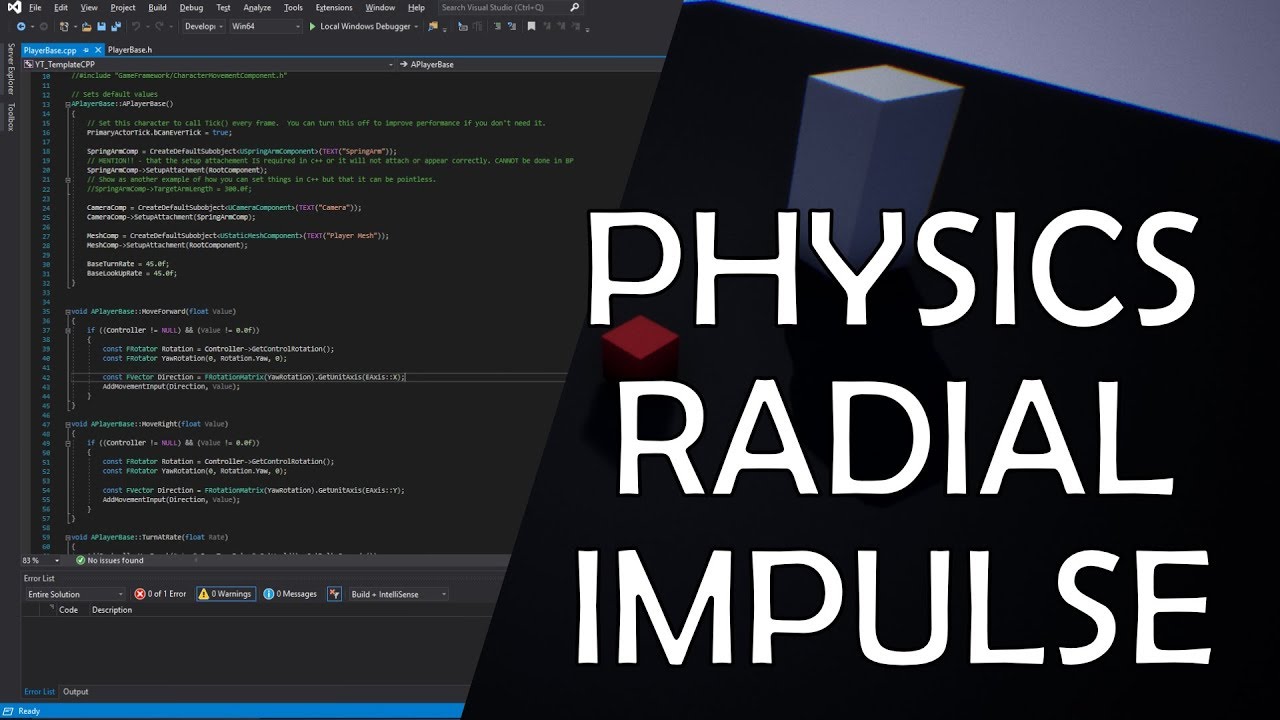Viewport: 1280px width, 720px height.
Task: Open the APlayerBase navigation dropdown
Action: [530, 64]
